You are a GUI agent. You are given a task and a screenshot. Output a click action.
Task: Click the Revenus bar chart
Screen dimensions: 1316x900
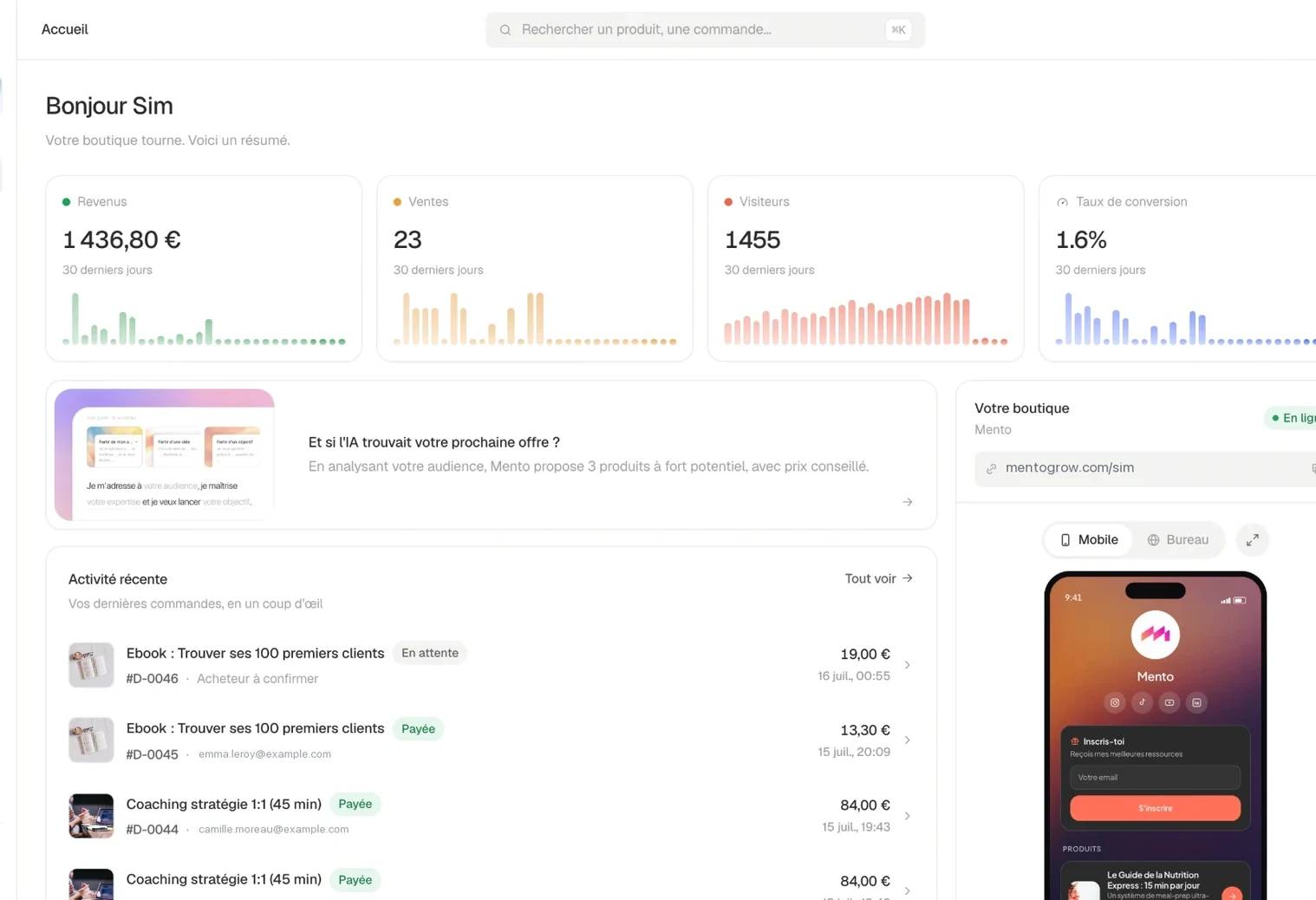[x=204, y=319]
